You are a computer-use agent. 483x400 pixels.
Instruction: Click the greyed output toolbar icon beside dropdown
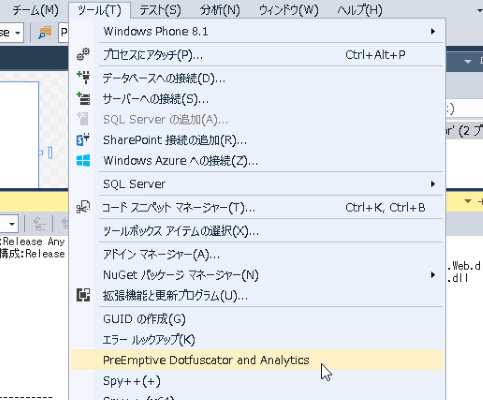(x=39, y=224)
